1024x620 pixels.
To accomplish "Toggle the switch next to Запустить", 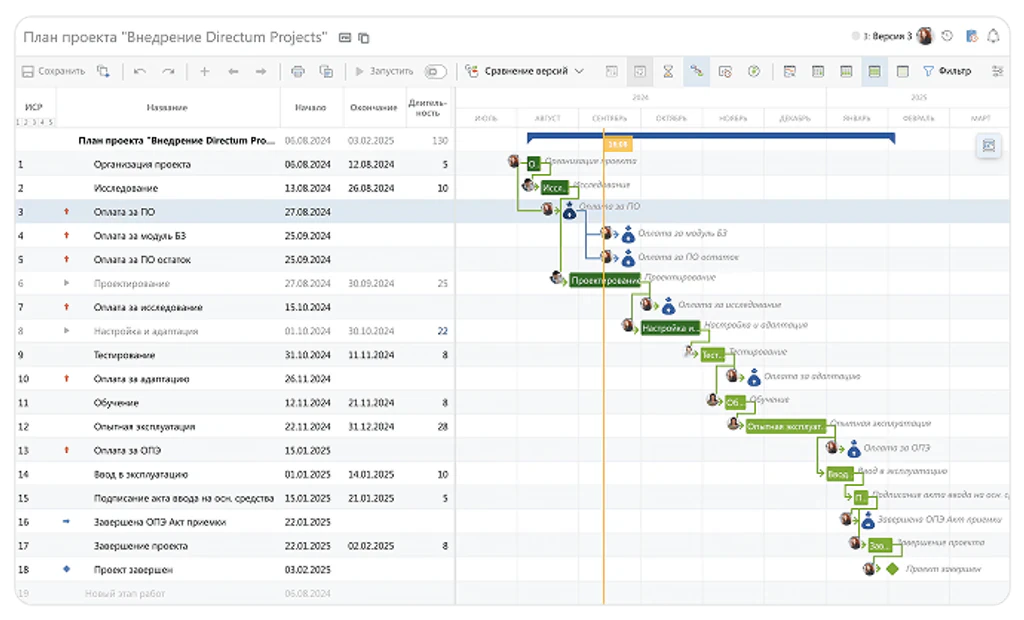I will [435, 71].
